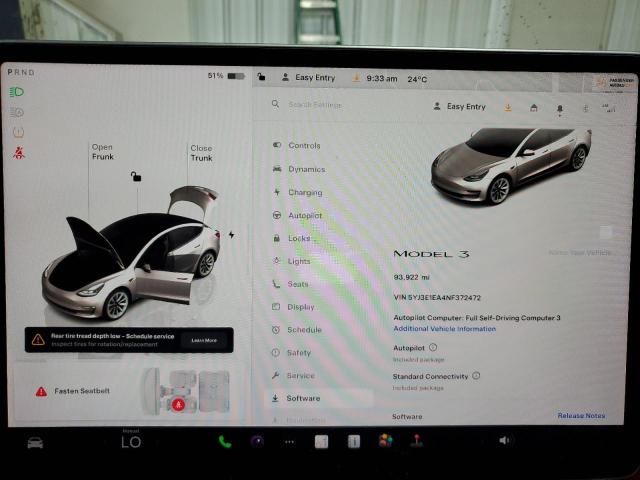Open Release Notes link

[x=581, y=416]
